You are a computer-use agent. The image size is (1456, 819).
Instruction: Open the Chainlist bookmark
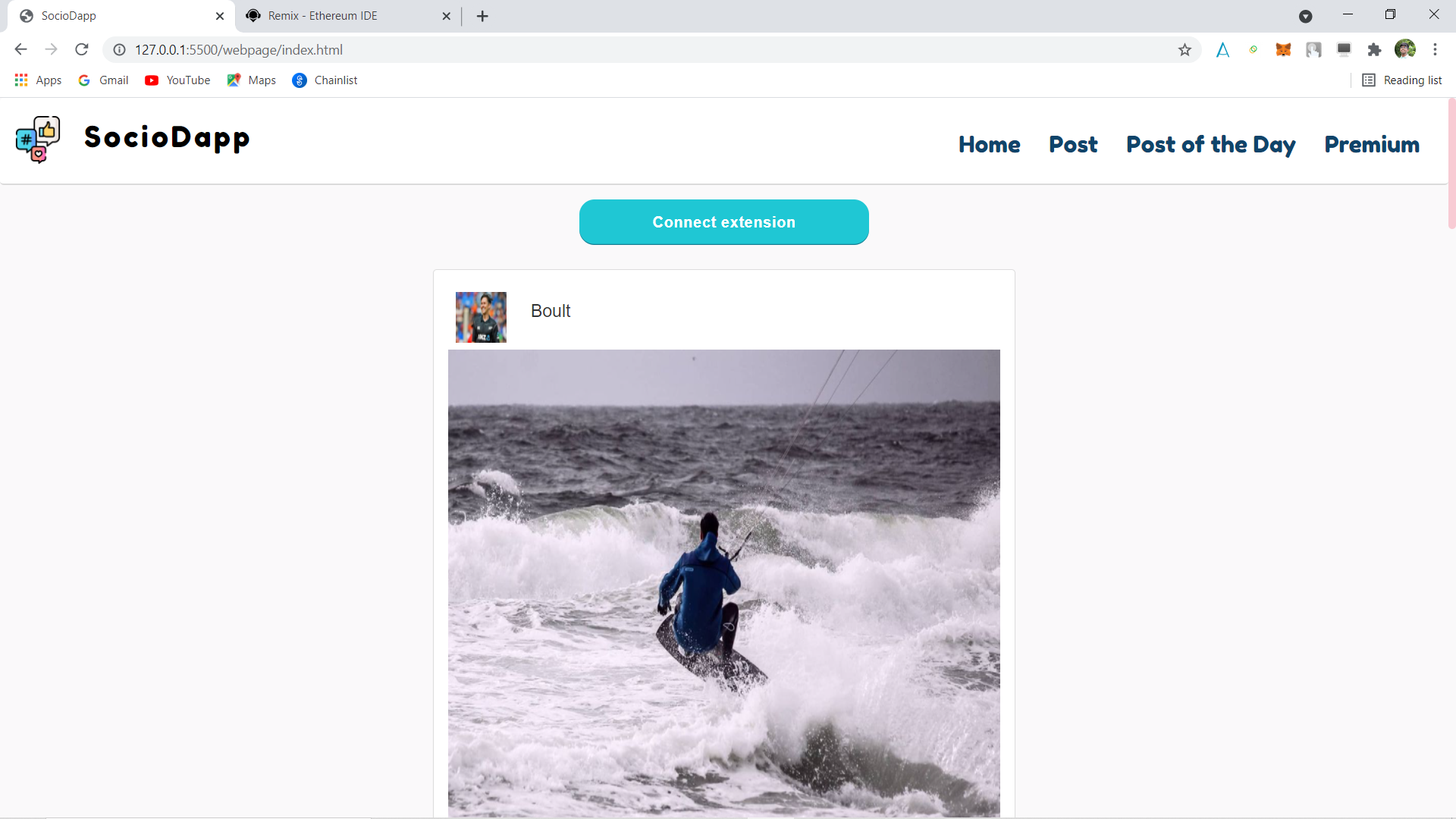[x=325, y=80]
